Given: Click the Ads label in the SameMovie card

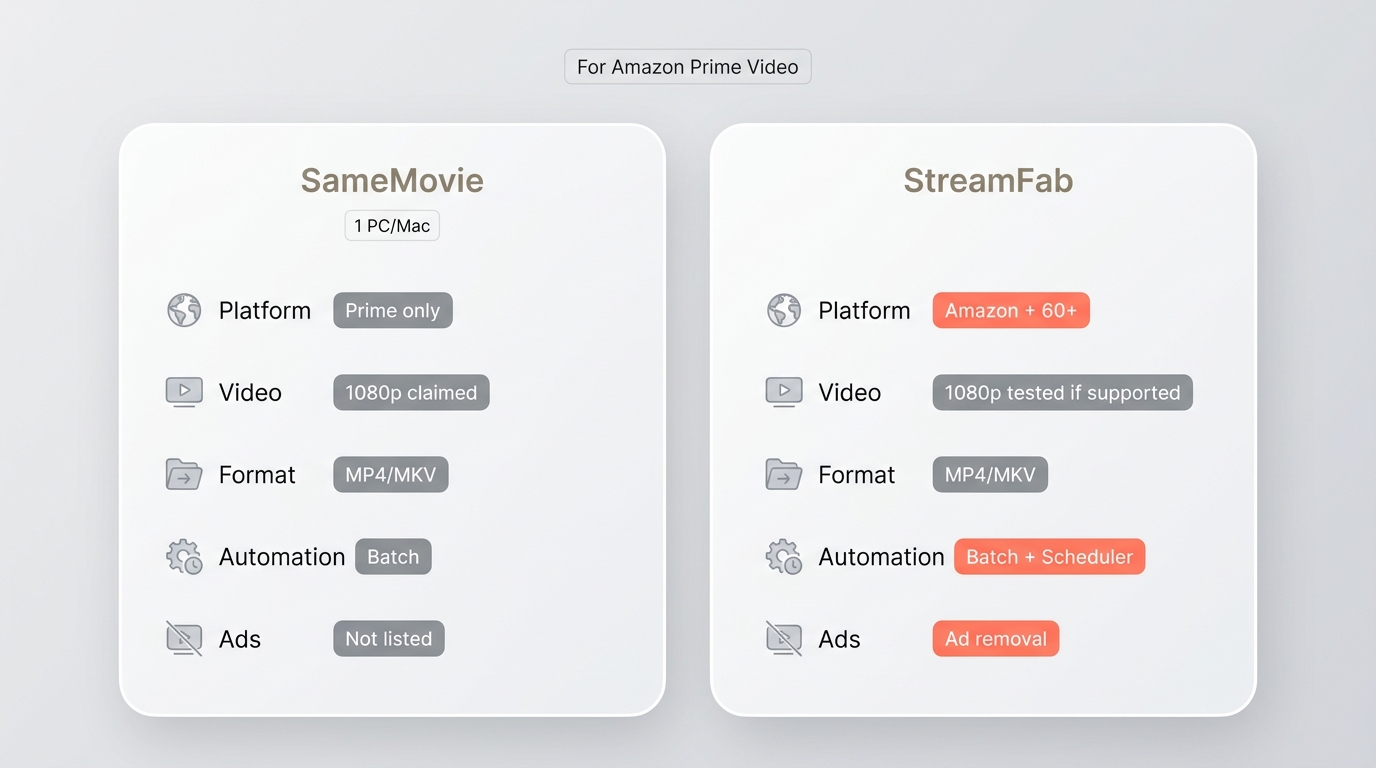Looking at the screenshot, I should point(240,638).
